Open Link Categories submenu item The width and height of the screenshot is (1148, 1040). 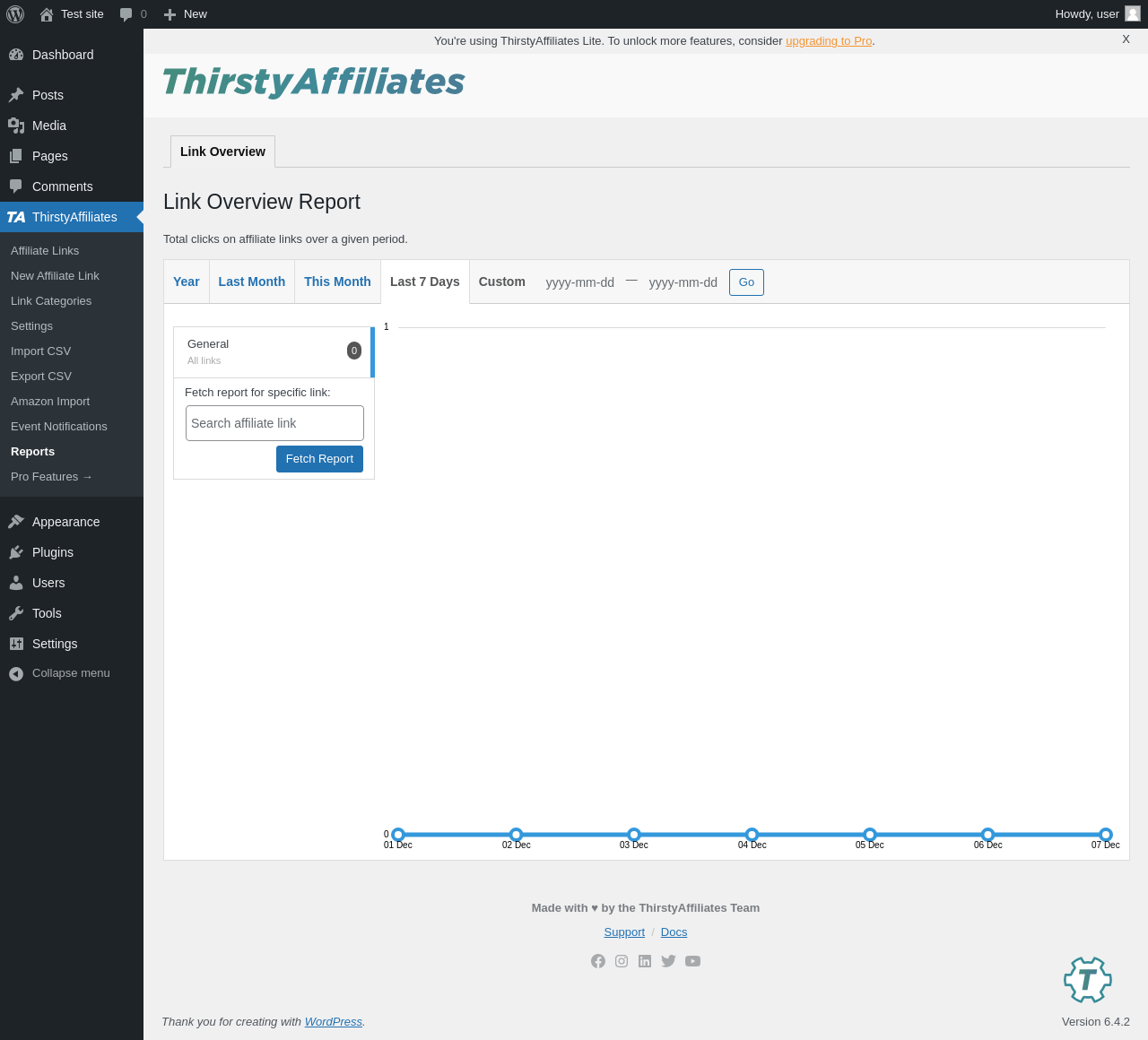point(51,301)
